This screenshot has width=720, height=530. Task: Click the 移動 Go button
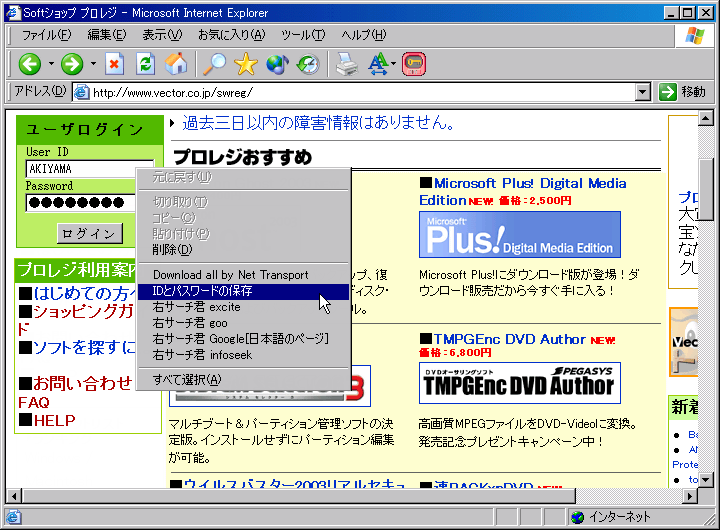(682, 92)
